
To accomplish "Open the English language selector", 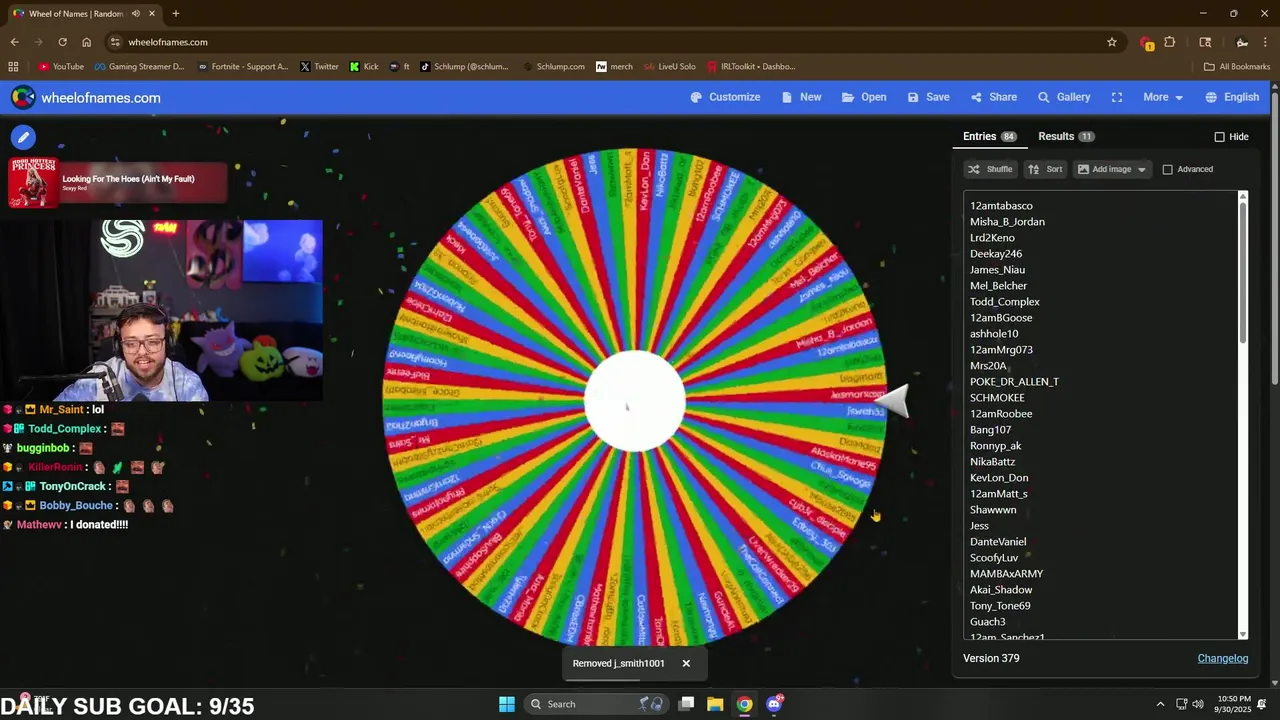I will [1232, 97].
